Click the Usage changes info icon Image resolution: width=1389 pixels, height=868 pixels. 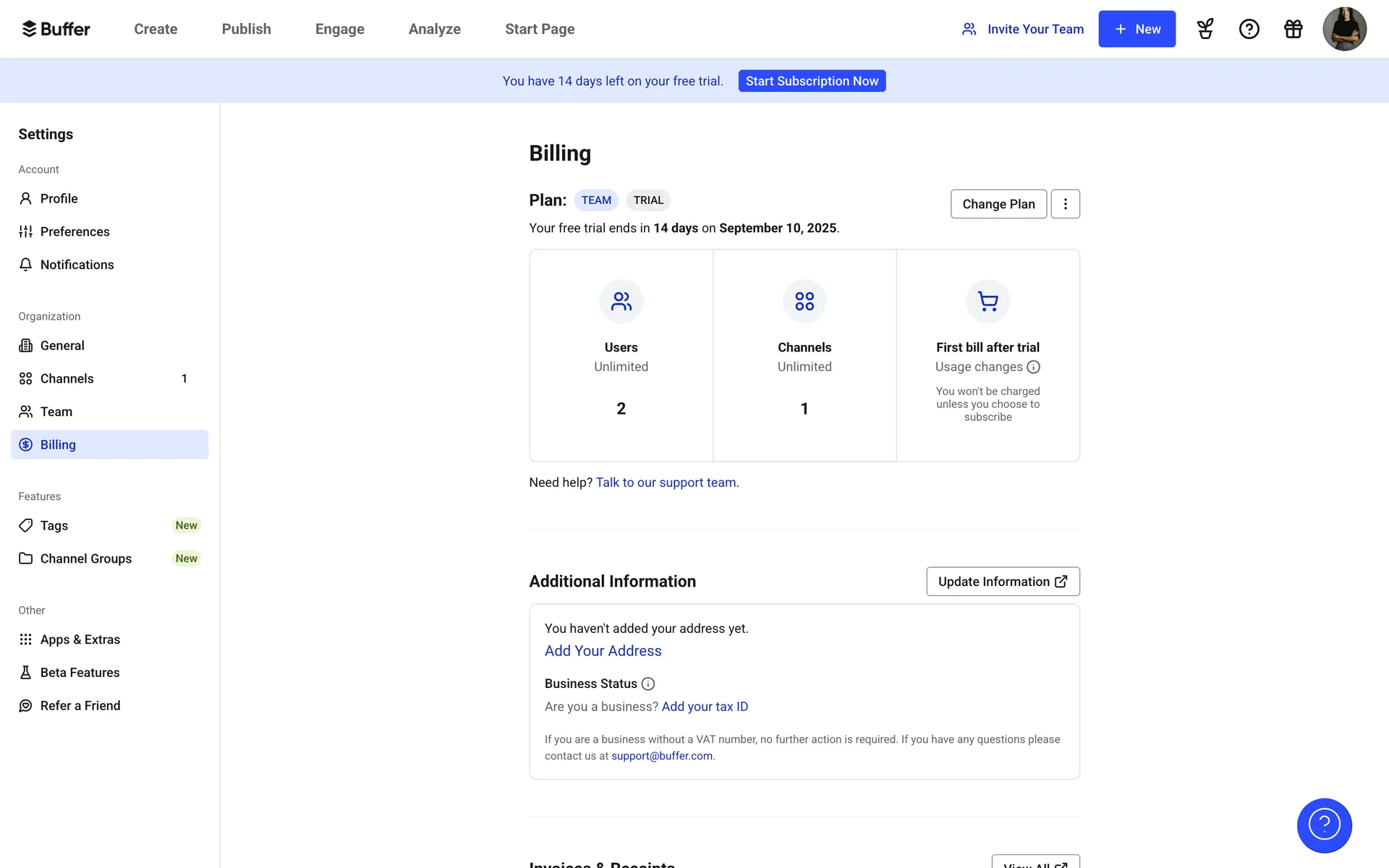(1033, 367)
